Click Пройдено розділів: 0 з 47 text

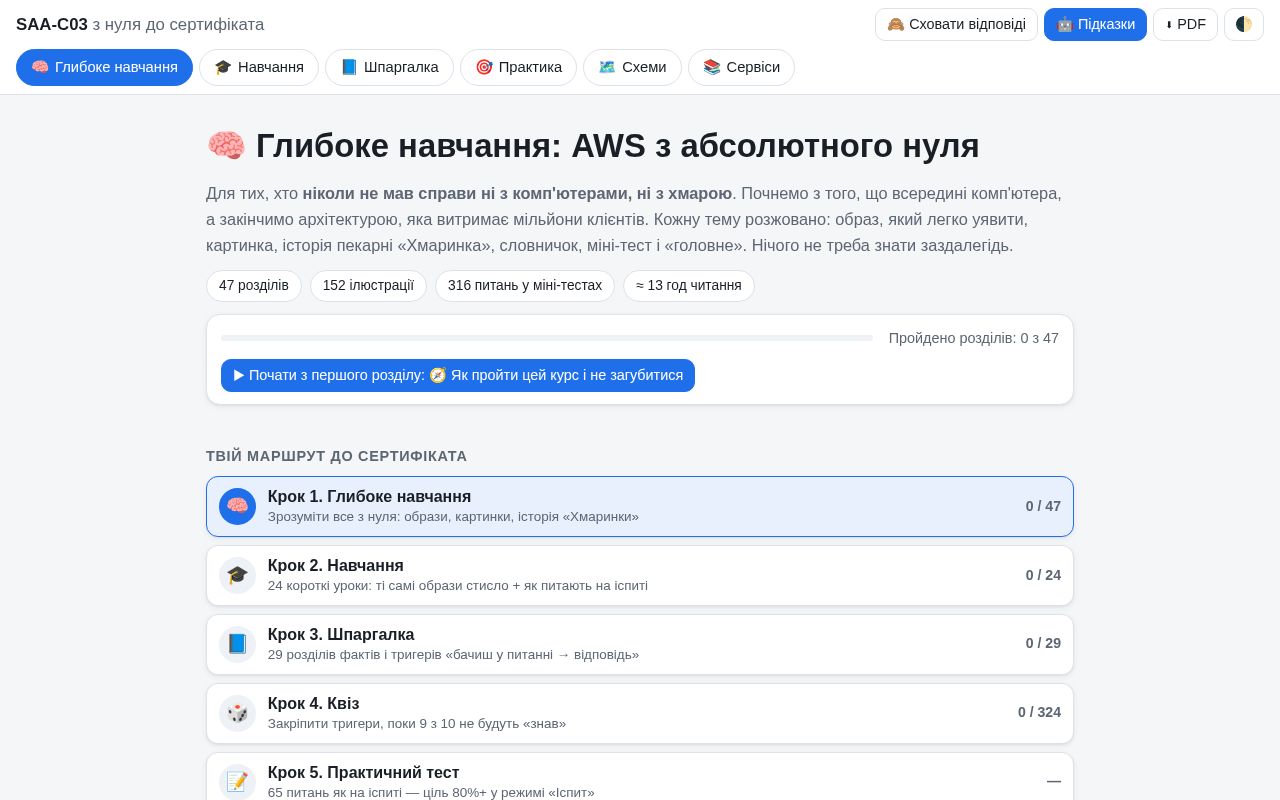point(974,338)
